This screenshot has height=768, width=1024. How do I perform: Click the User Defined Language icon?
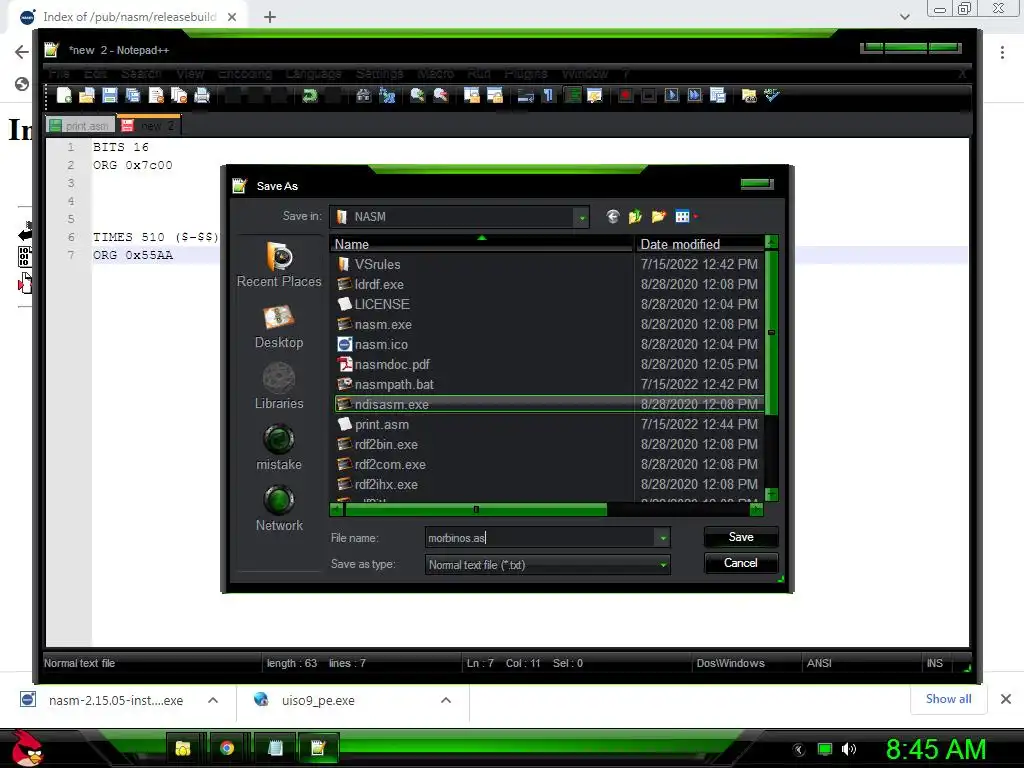click(x=594, y=95)
